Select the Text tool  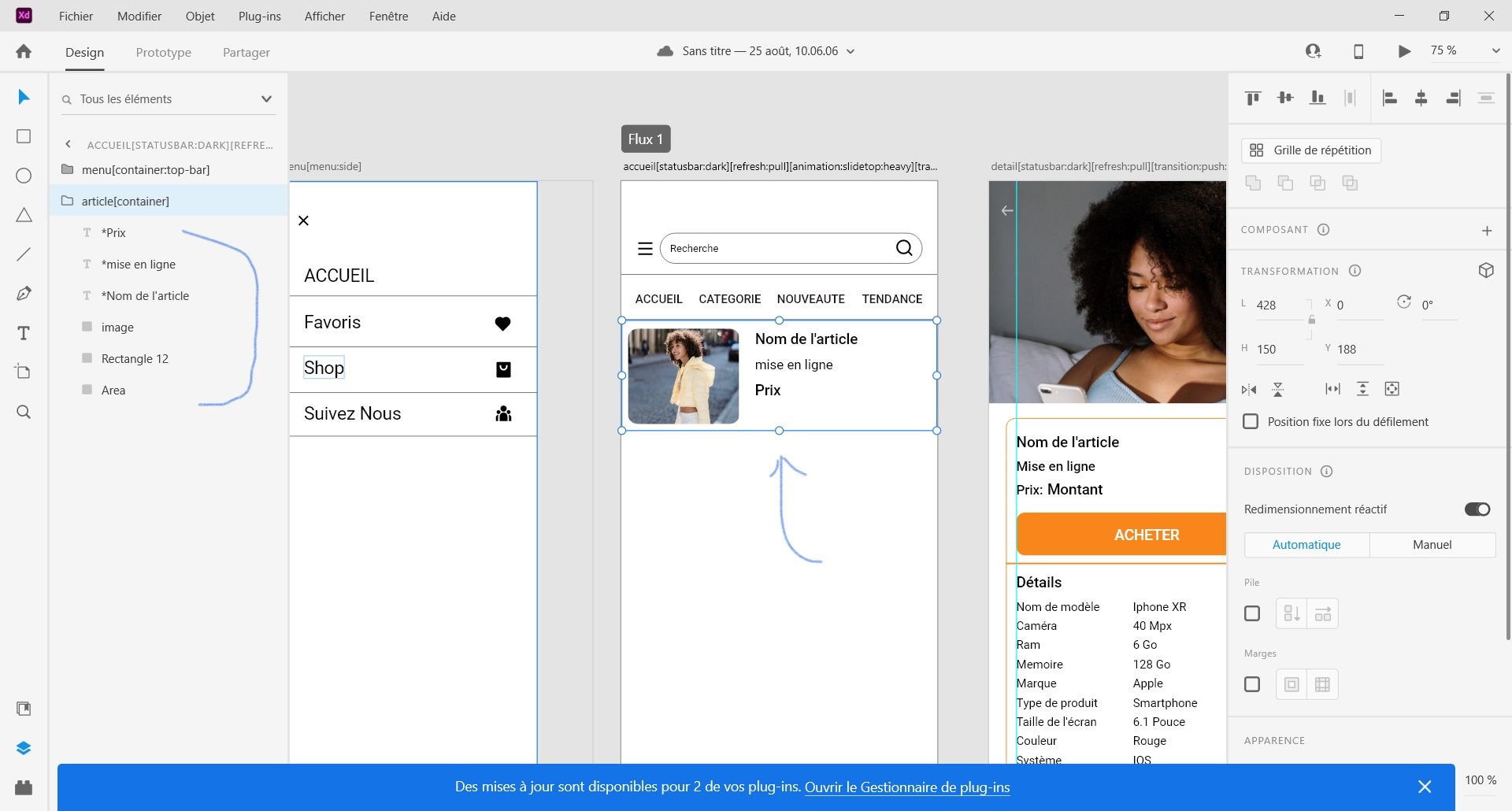point(24,333)
